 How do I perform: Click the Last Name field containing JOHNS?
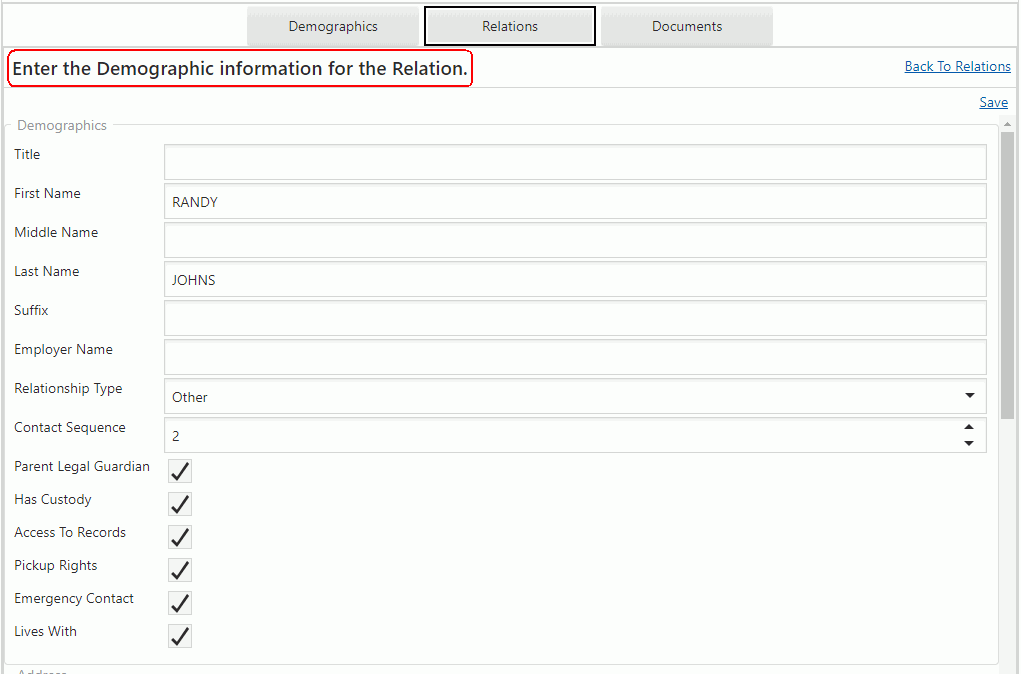[x=575, y=279]
